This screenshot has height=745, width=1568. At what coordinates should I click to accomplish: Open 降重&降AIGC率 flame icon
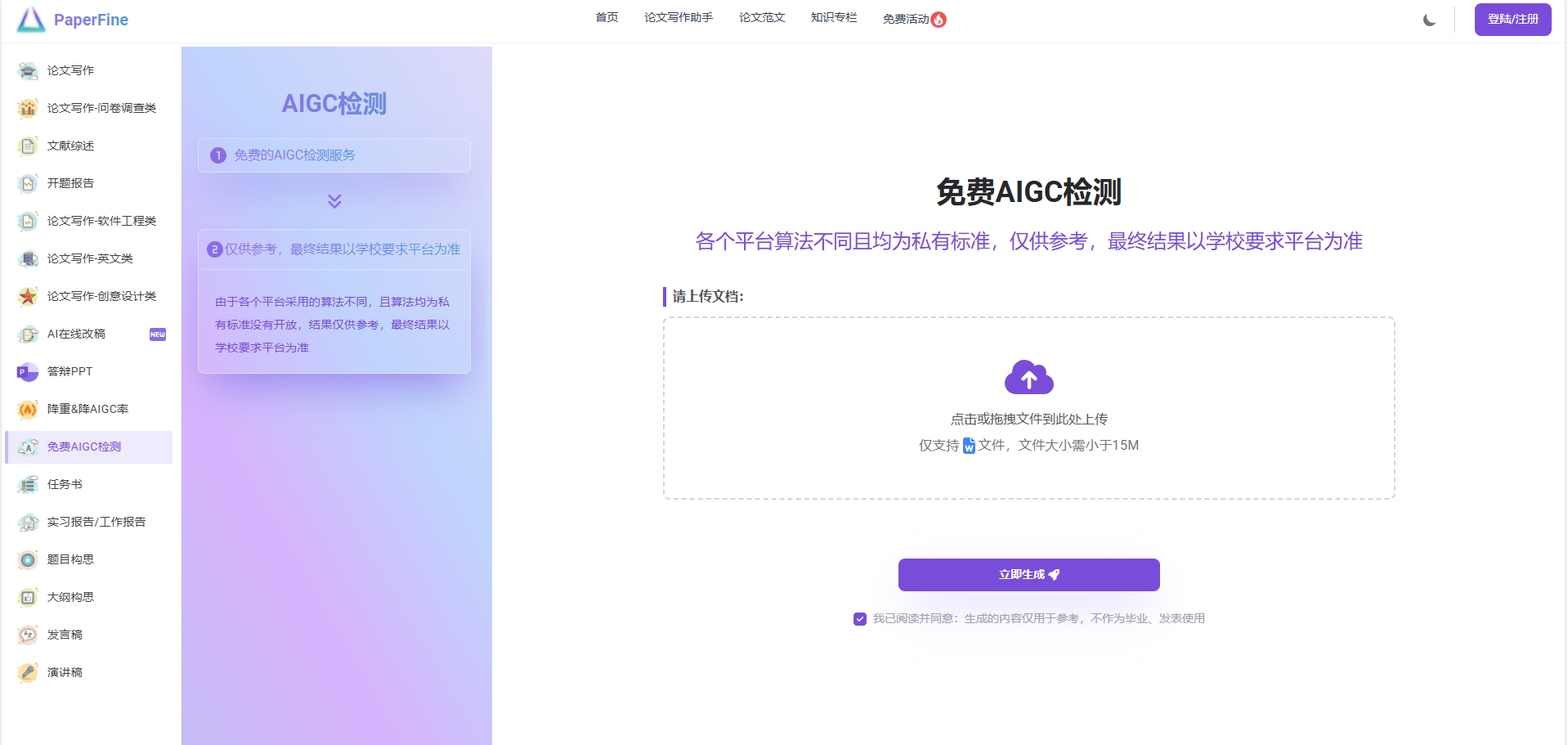pos(28,410)
